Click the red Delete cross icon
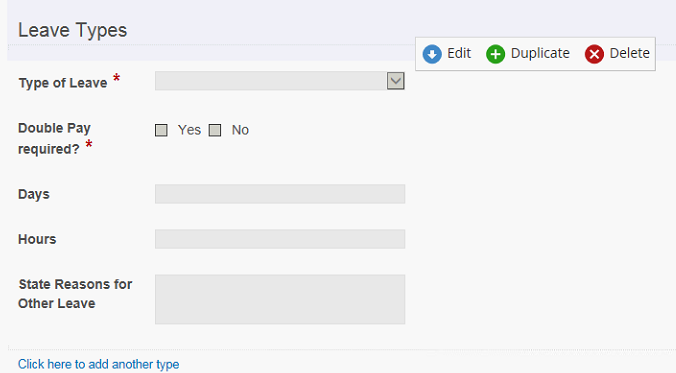The height and width of the screenshot is (373, 676). pyautogui.click(x=594, y=54)
